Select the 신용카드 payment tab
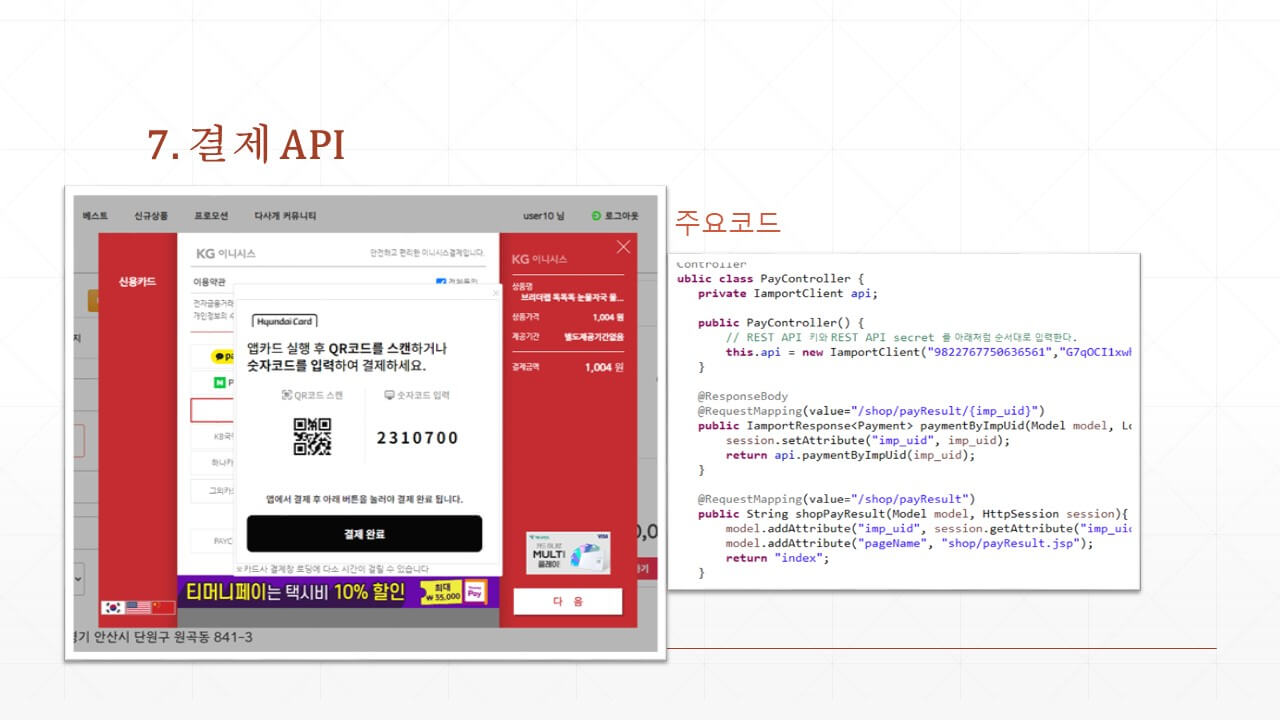The height and width of the screenshot is (720, 1280). pyautogui.click(x=137, y=282)
